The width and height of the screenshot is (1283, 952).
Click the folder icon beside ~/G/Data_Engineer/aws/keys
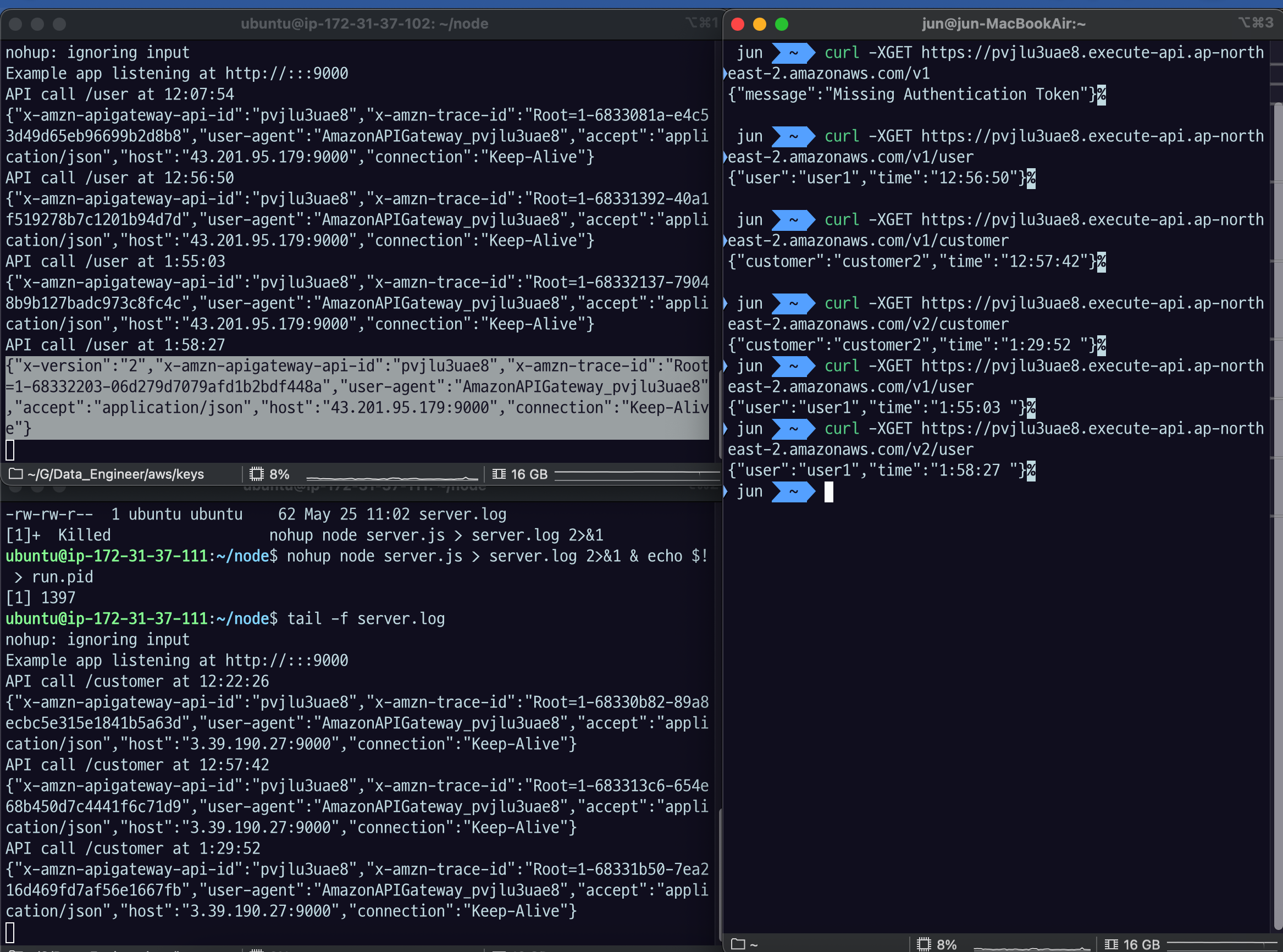click(x=15, y=474)
